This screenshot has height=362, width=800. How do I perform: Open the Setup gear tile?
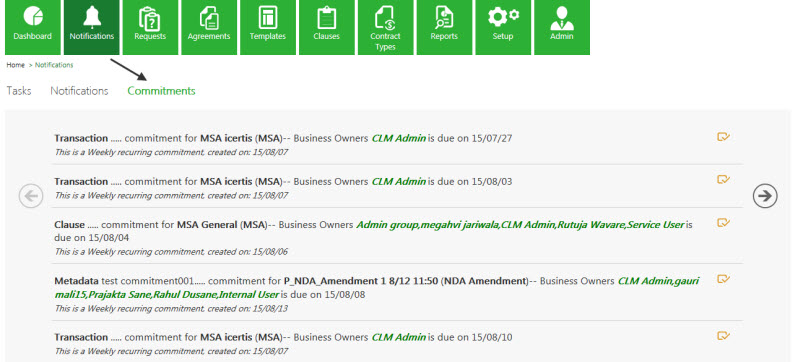coord(503,27)
